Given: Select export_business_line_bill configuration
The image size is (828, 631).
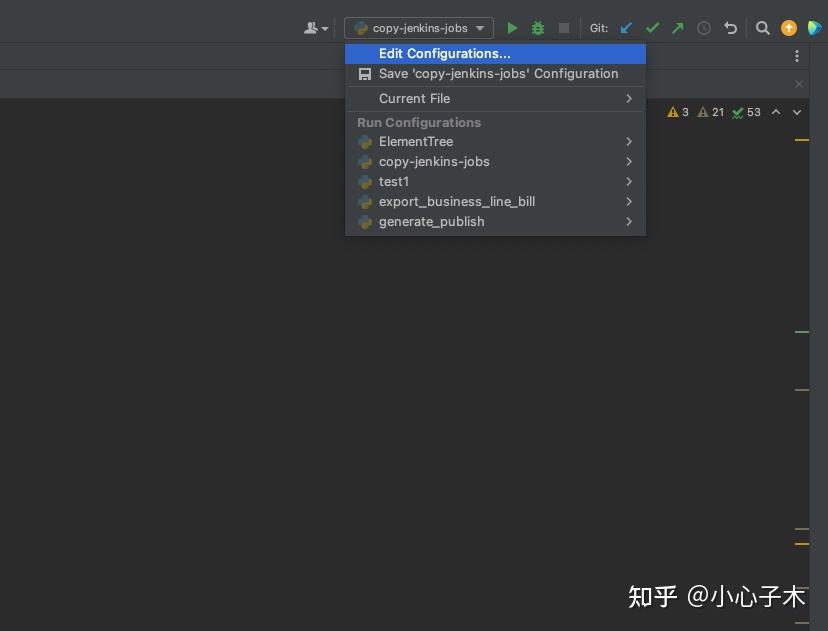Looking at the screenshot, I should point(495,202).
